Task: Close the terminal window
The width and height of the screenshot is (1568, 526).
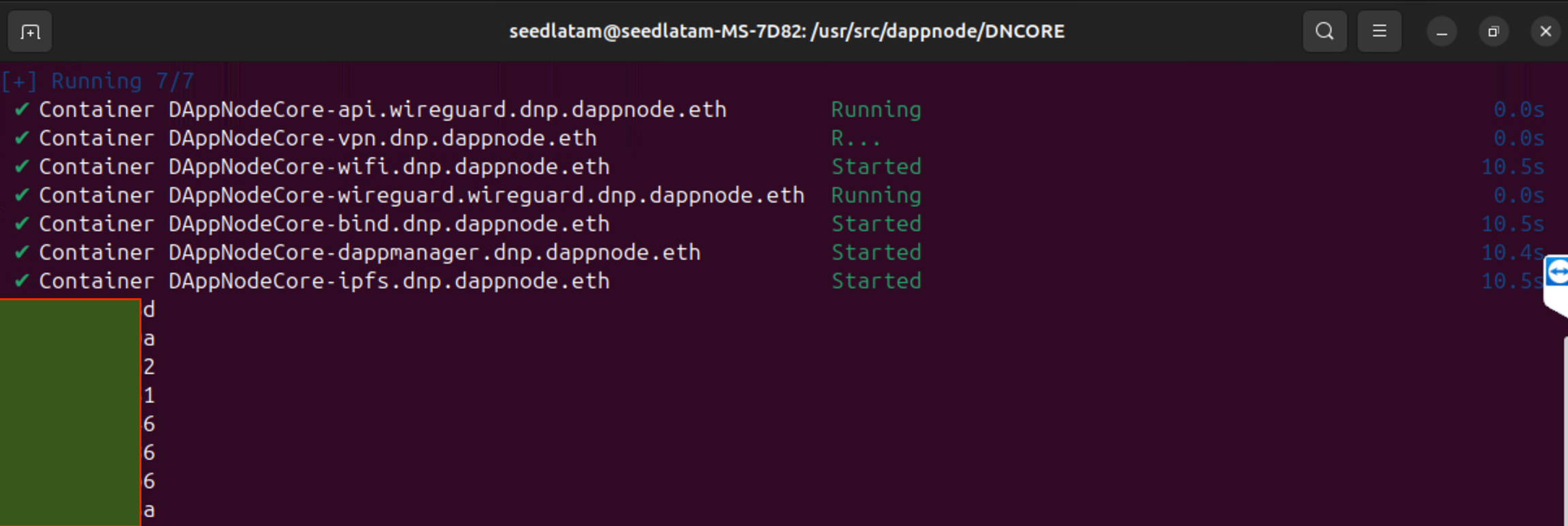Action: click(1546, 32)
